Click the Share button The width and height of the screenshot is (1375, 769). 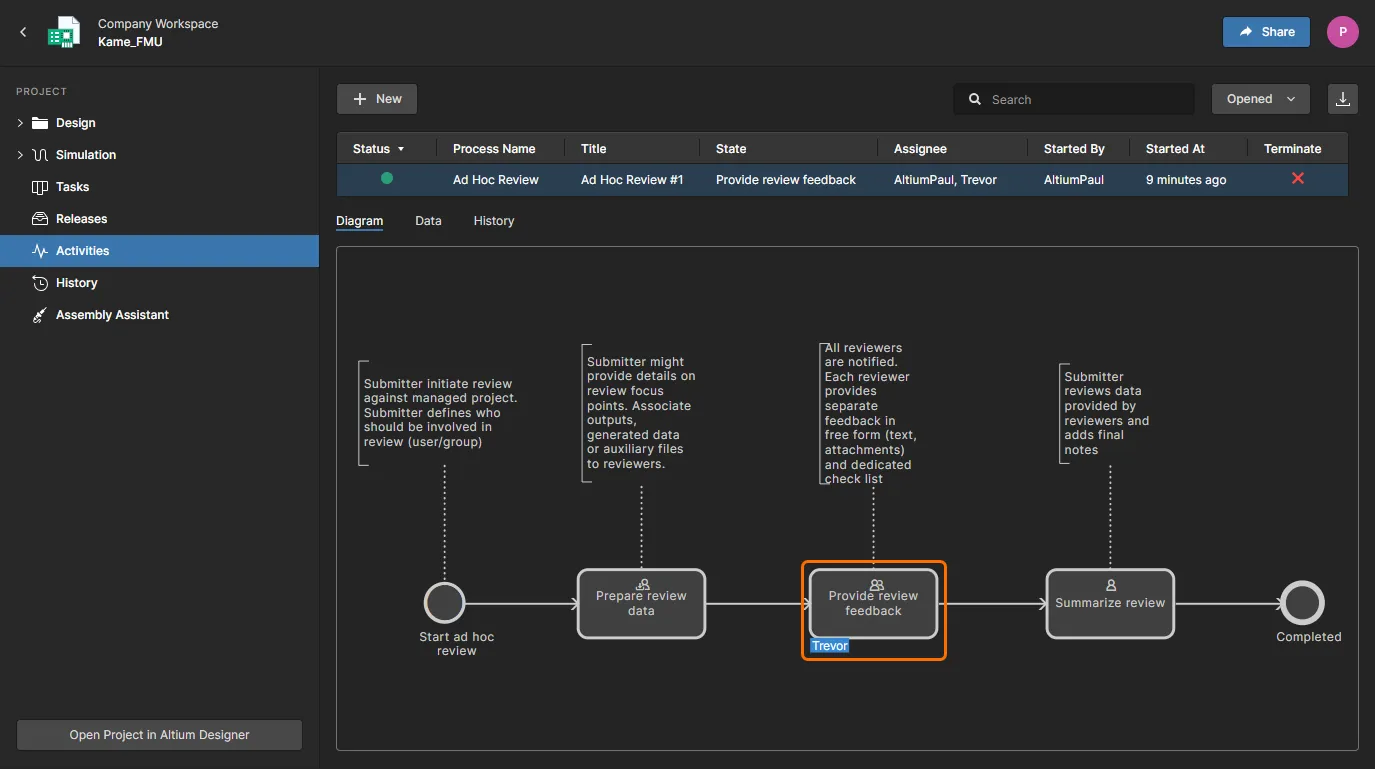1265,32
